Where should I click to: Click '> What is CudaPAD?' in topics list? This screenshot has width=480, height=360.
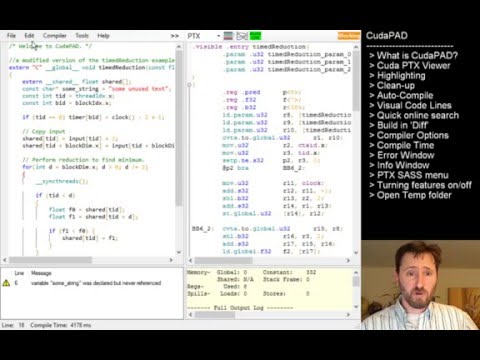coord(413,55)
